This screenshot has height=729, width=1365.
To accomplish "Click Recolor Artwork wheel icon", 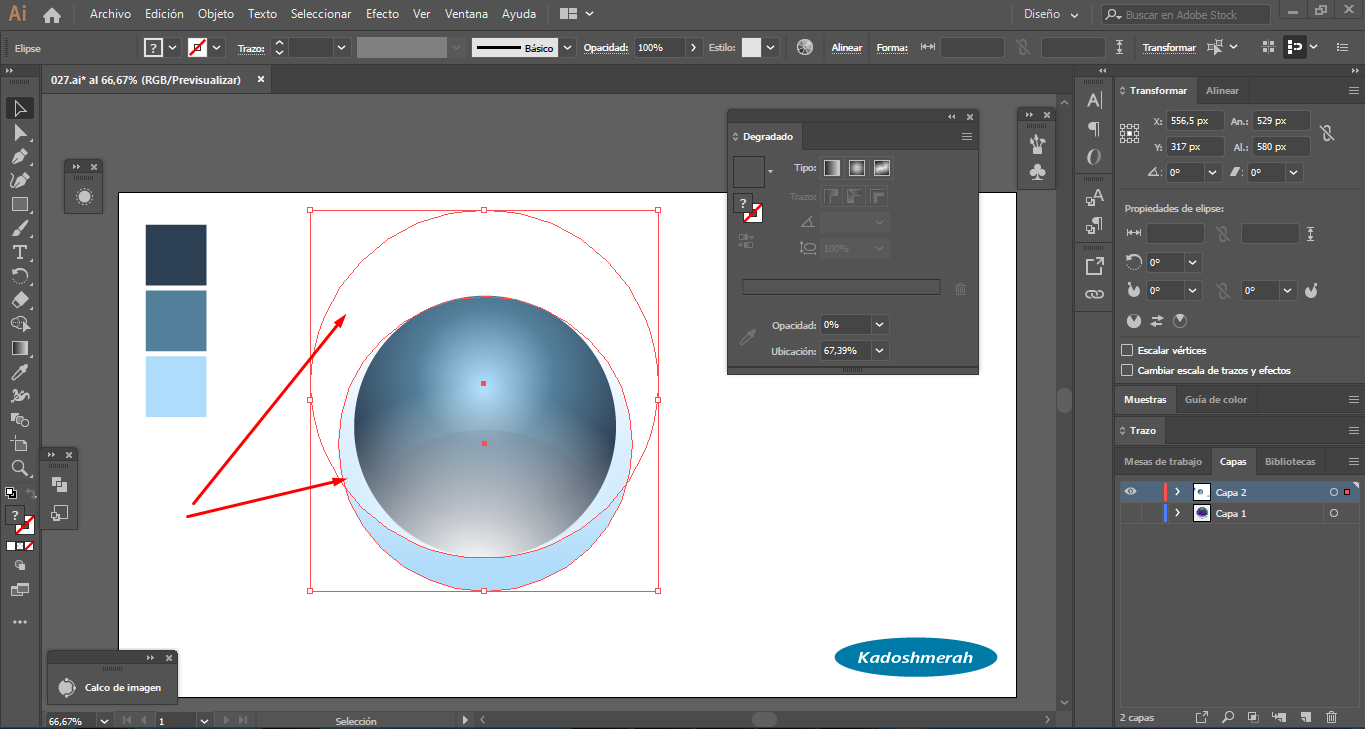I will [805, 47].
